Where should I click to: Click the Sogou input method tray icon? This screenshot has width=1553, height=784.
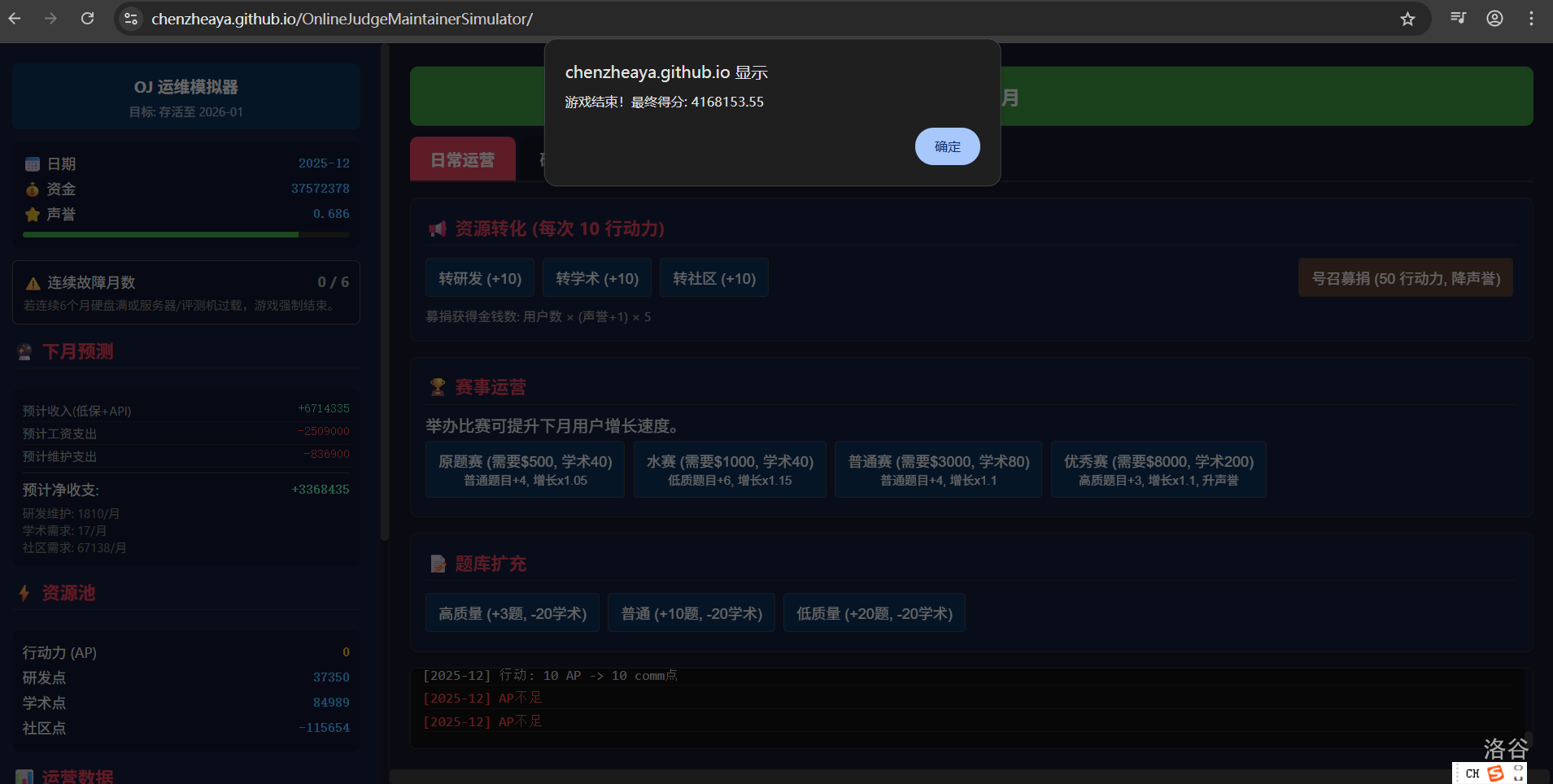coord(1495,773)
